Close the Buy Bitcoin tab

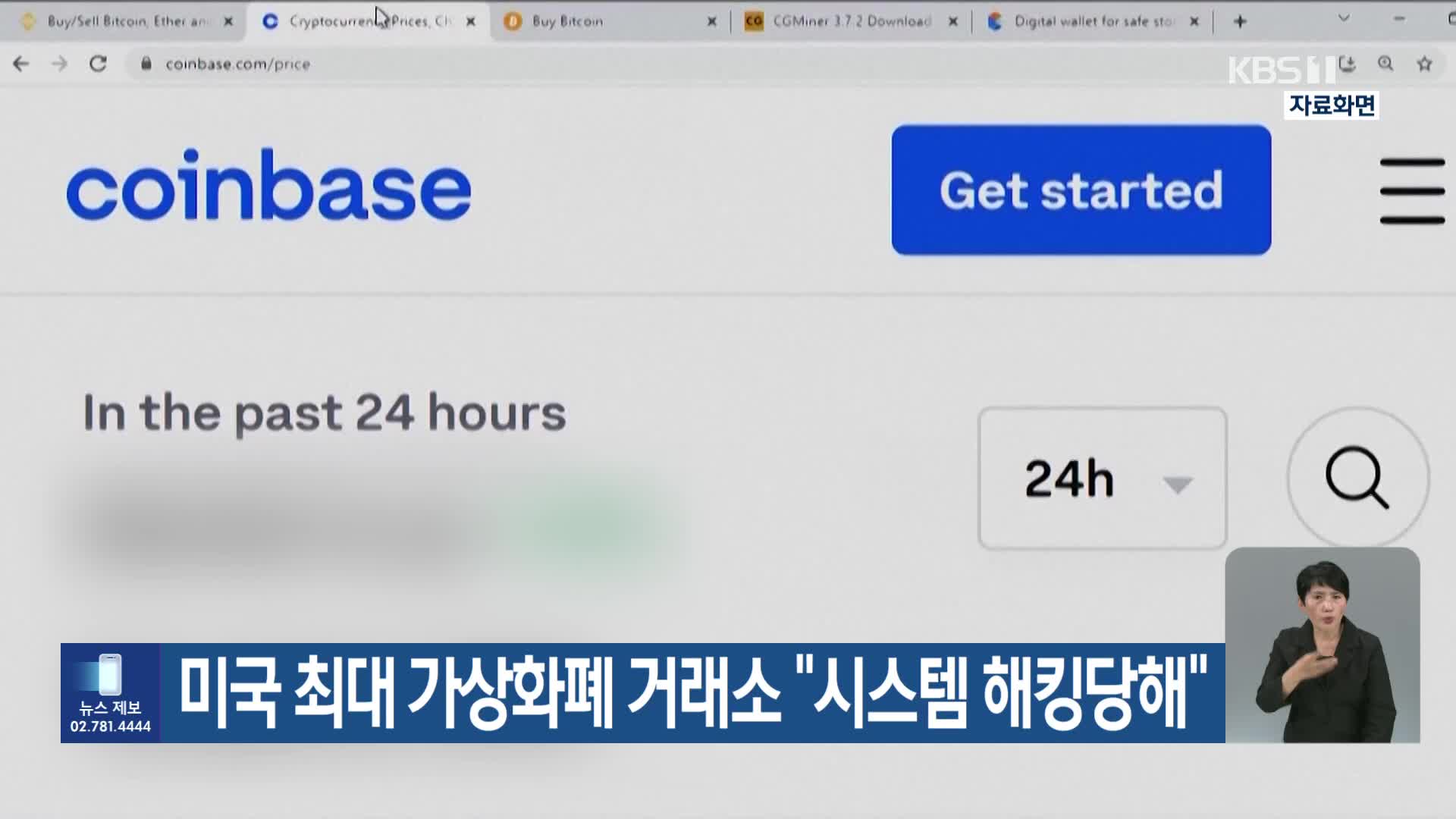point(712,22)
